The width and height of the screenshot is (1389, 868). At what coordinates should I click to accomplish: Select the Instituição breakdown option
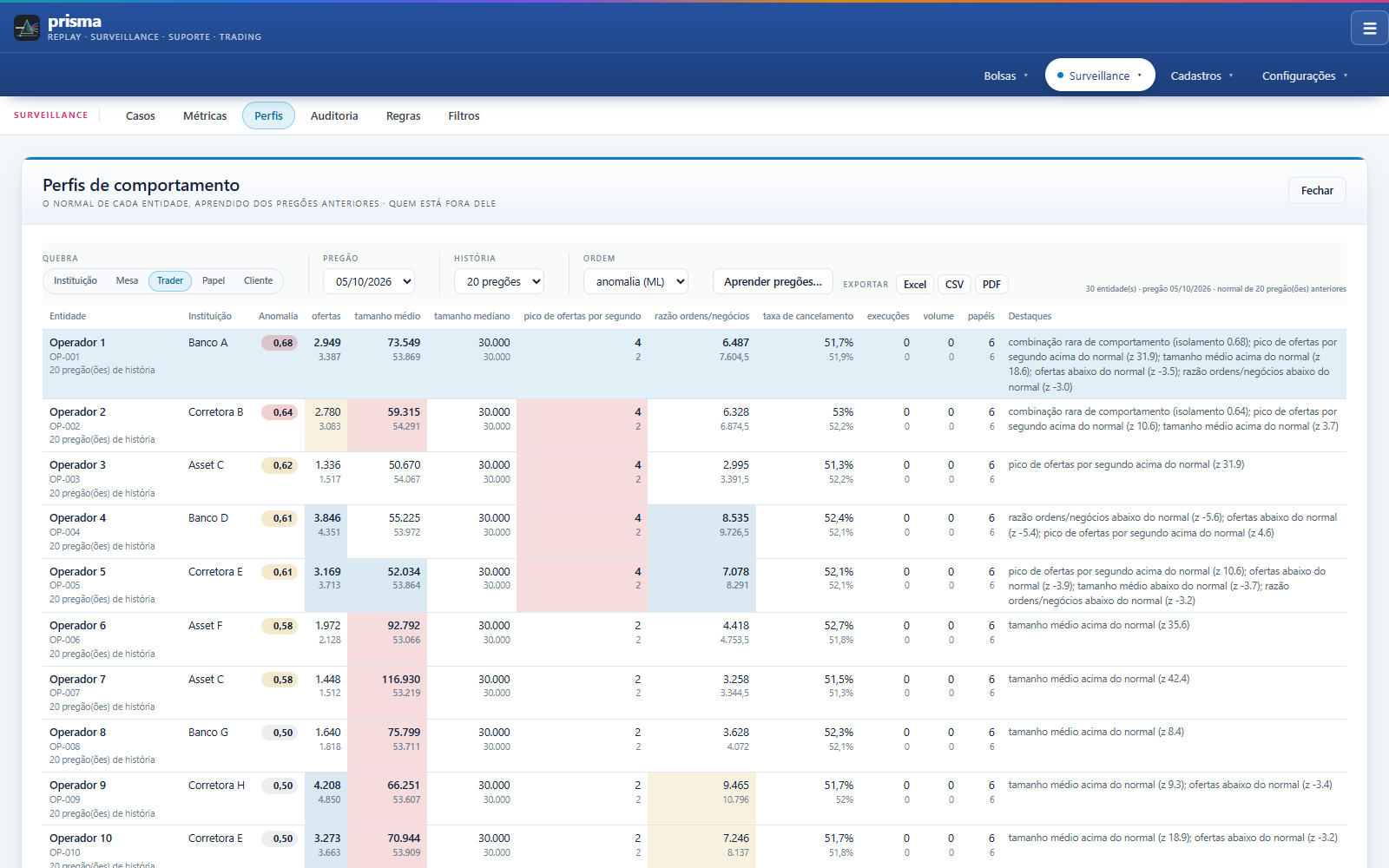(76, 281)
